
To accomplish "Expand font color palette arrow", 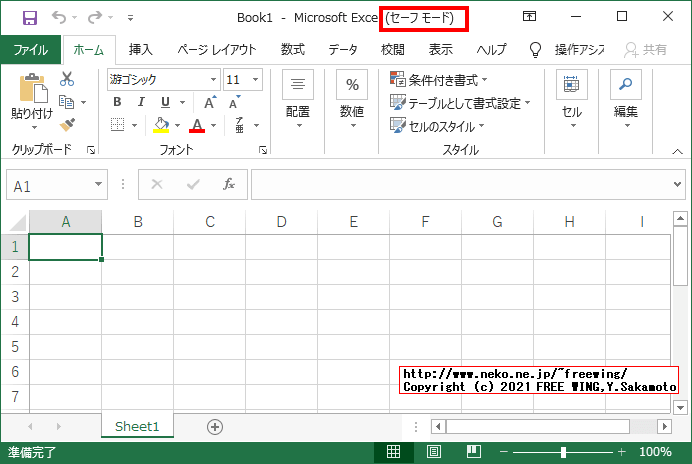I will pos(214,125).
